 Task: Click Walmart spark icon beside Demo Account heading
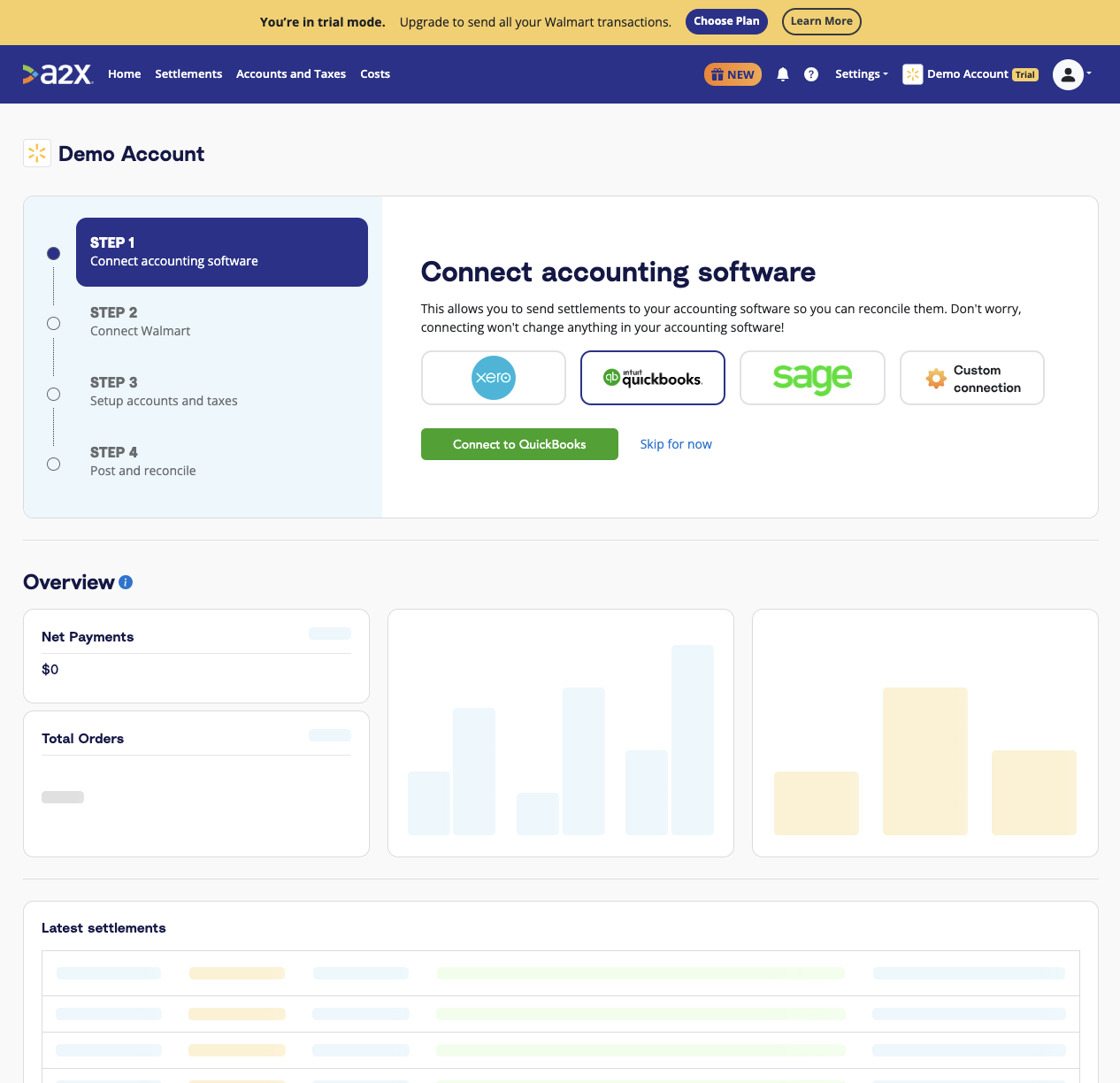point(37,153)
